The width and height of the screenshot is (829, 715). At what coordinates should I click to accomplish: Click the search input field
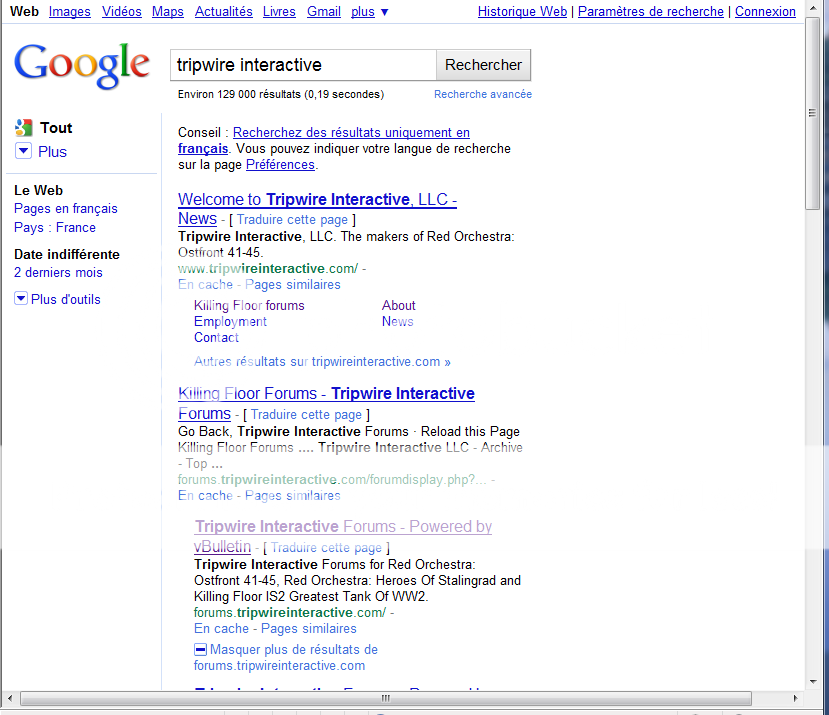coord(303,65)
